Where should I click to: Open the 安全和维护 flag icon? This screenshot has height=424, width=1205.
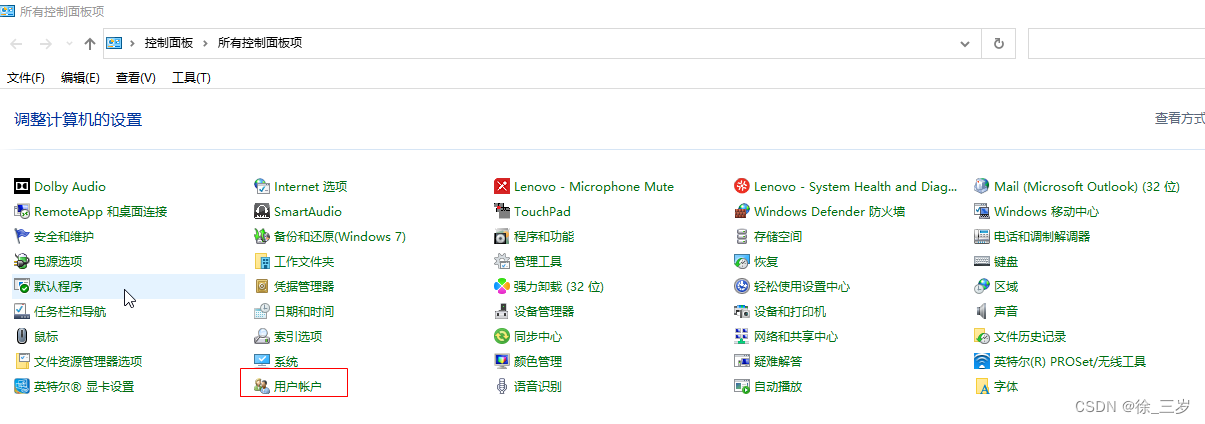click(22, 236)
